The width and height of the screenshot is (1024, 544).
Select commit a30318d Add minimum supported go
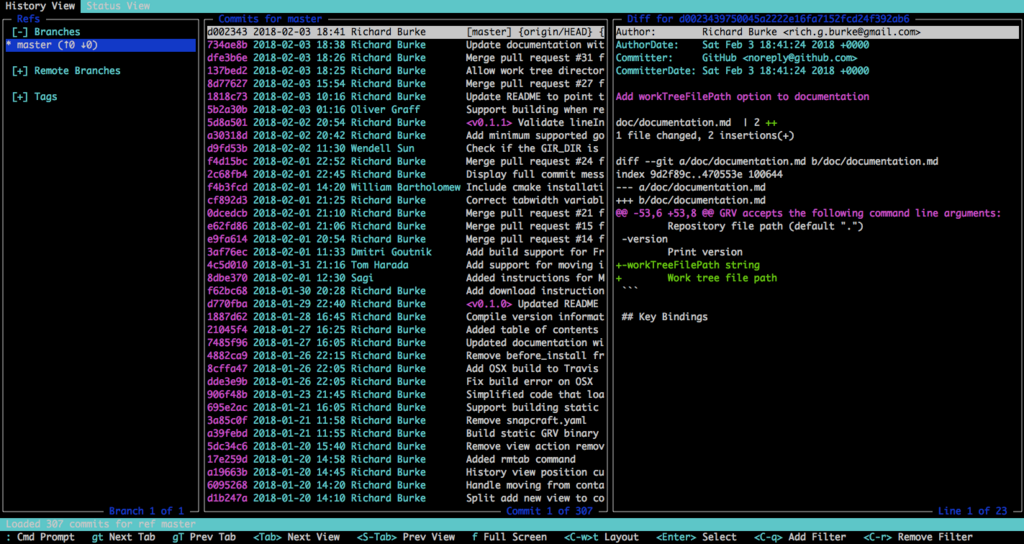pos(406,136)
